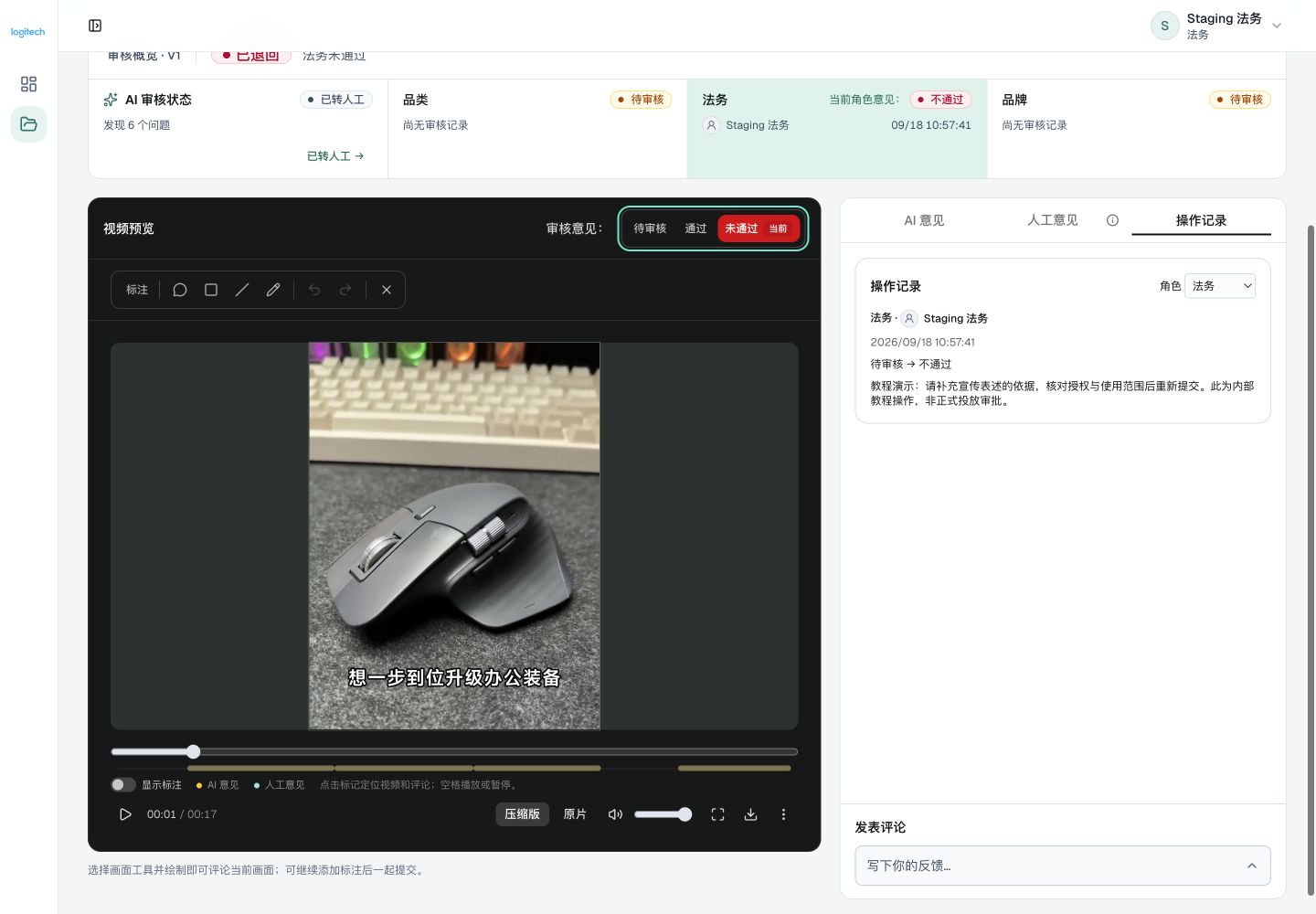Screen dimensions: 1316x914
Task: Click the video preview frame
Action: point(454,536)
